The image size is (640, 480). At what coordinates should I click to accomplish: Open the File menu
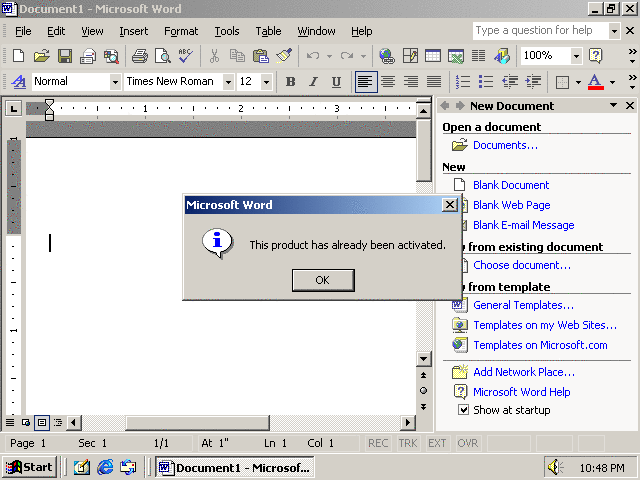(x=23, y=31)
